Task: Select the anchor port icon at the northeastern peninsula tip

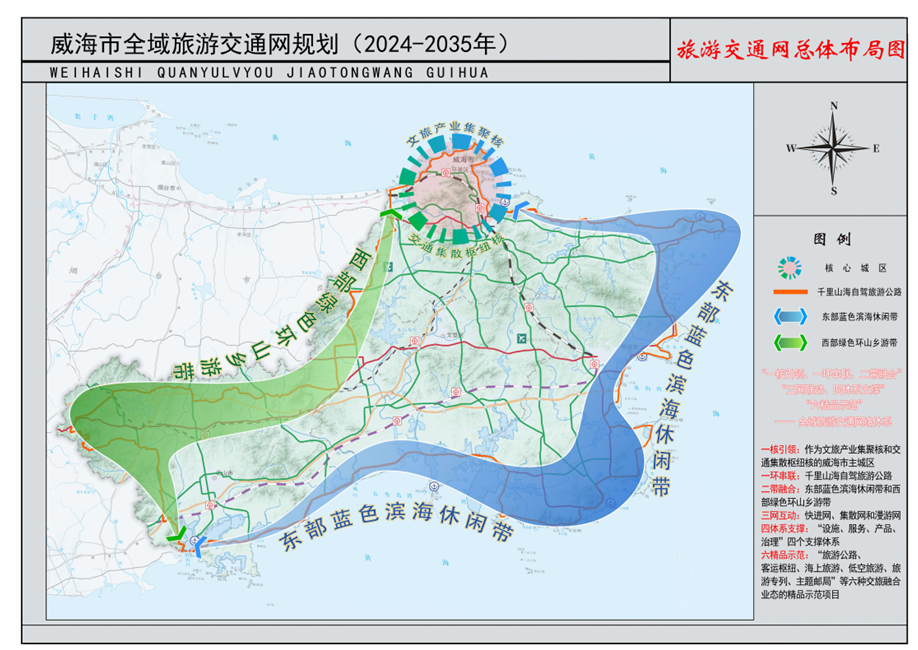Action: point(701,215)
